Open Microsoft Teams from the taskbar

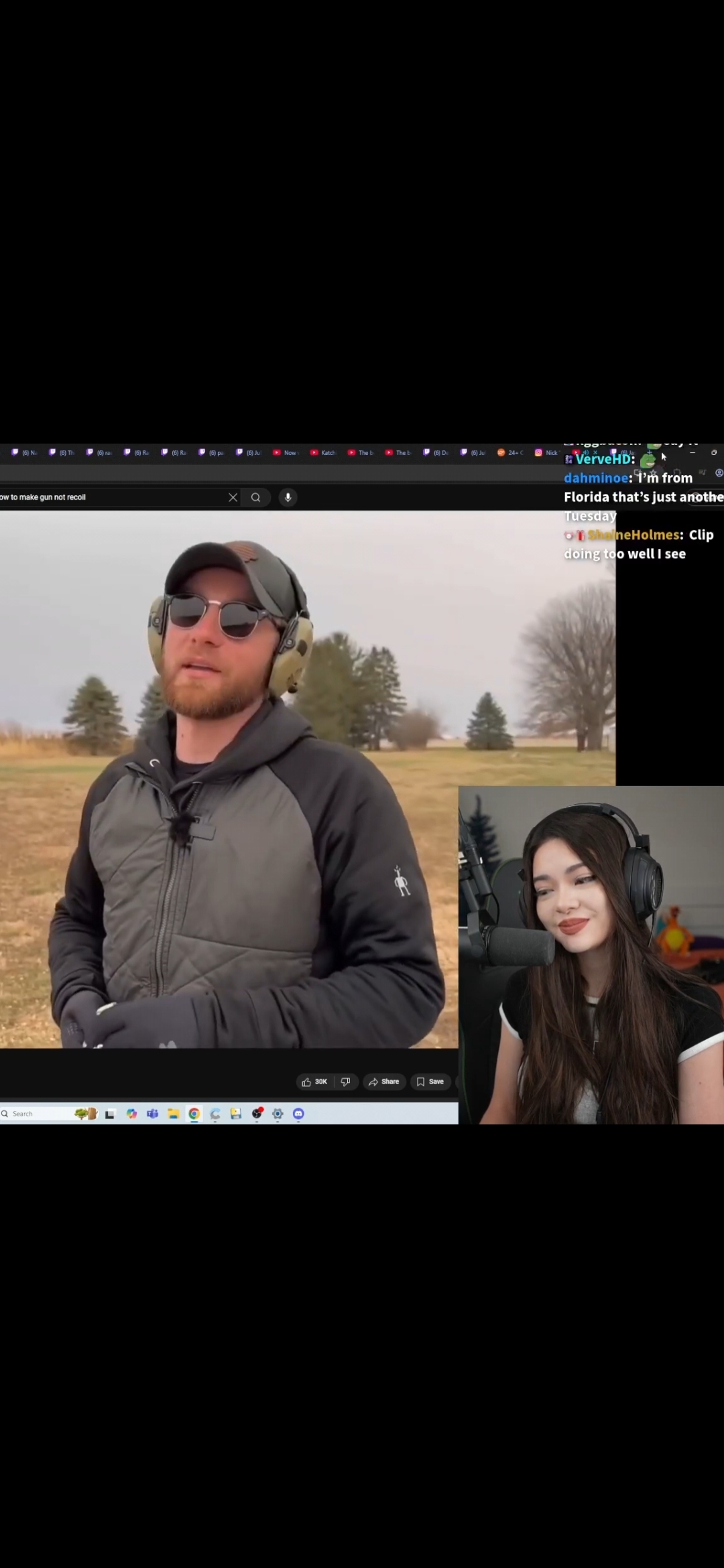(x=152, y=1114)
